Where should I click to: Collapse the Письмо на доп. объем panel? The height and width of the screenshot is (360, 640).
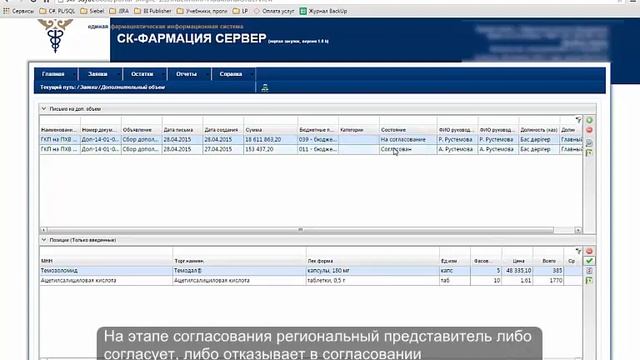(44, 109)
